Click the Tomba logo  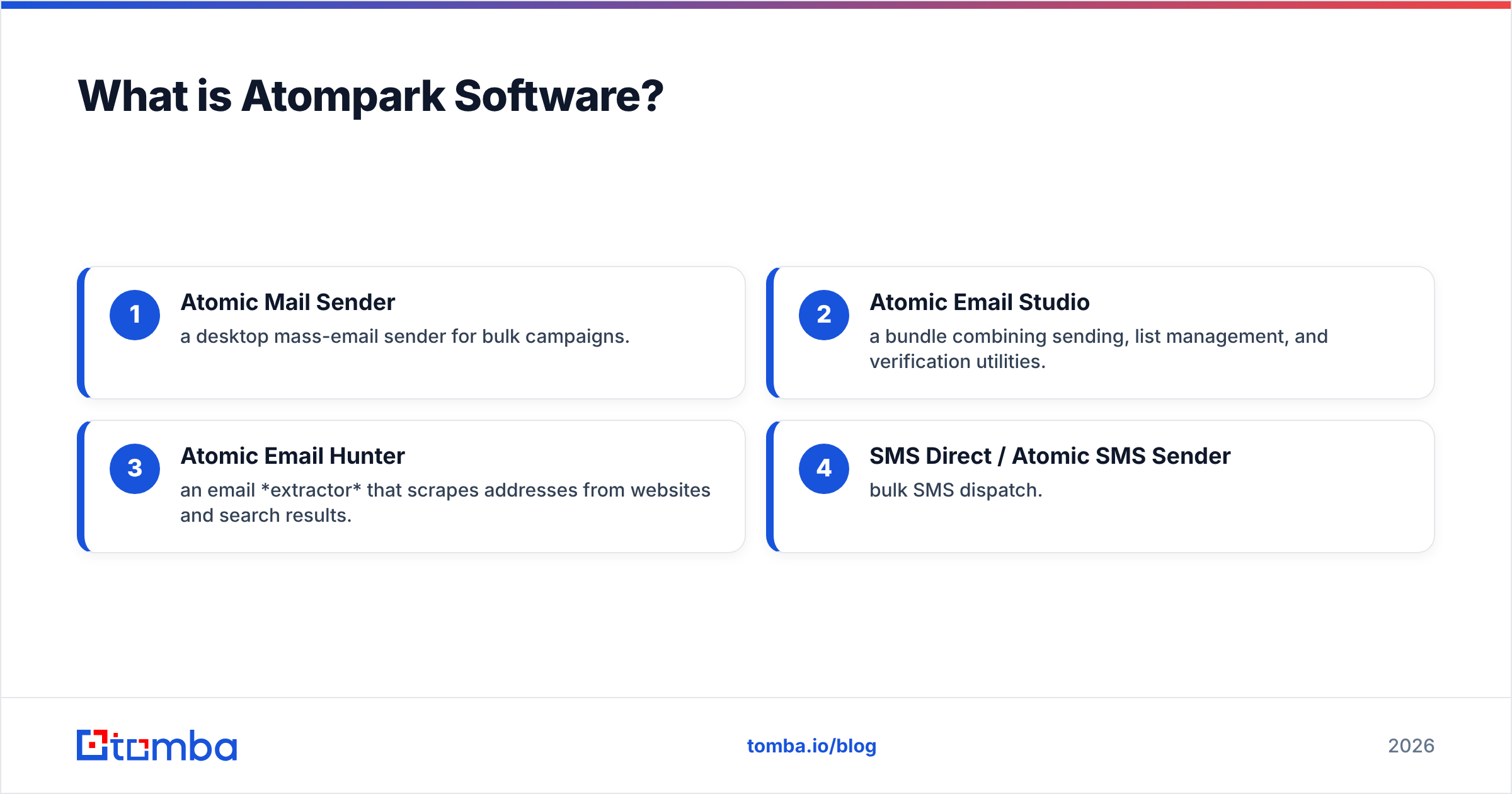(x=157, y=745)
